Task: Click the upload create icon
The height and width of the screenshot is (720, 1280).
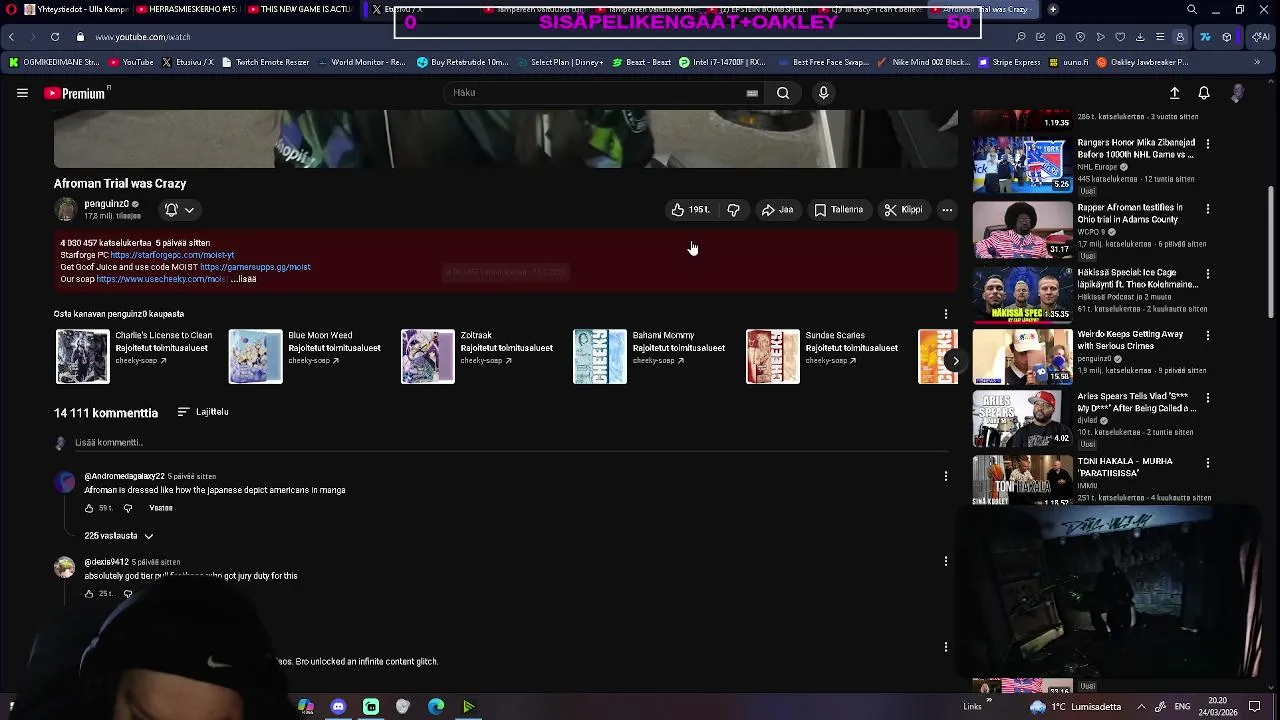Action: [1175, 93]
